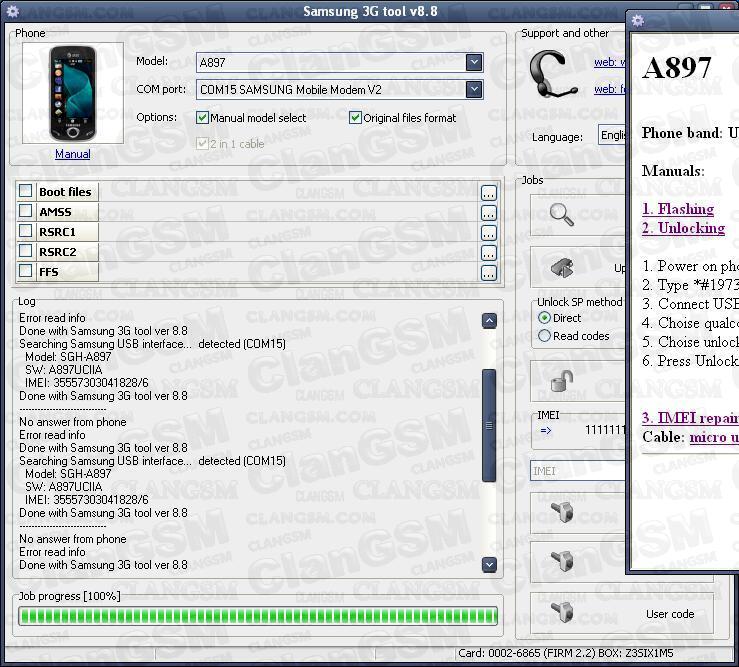Click the gear icon in the A897 manual window

coord(637,21)
